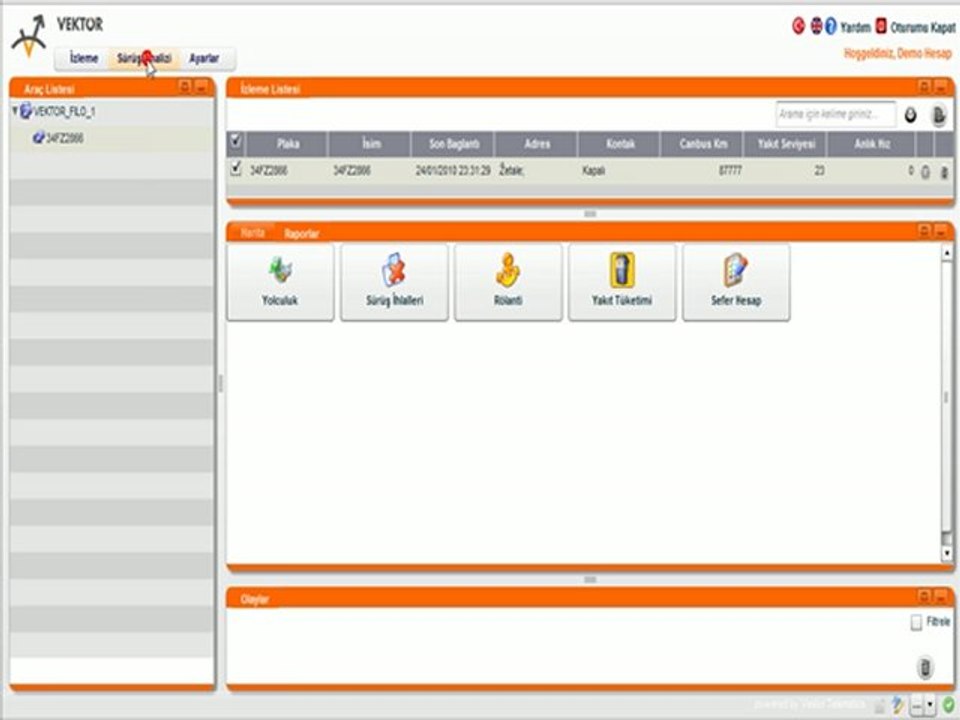Maximize the Olaylar panel
This screenshot has width=960, height=720.
click(925, 596)
